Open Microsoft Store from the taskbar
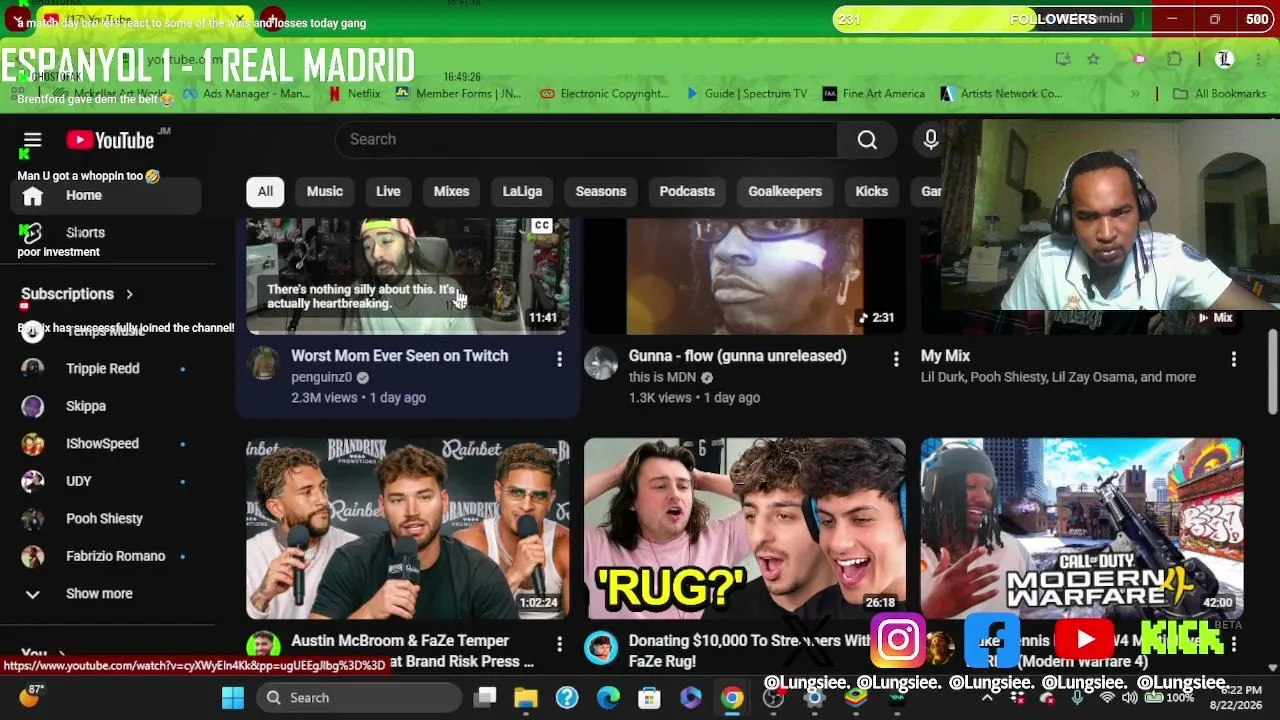1280x720 pixels. click(649, 698)
